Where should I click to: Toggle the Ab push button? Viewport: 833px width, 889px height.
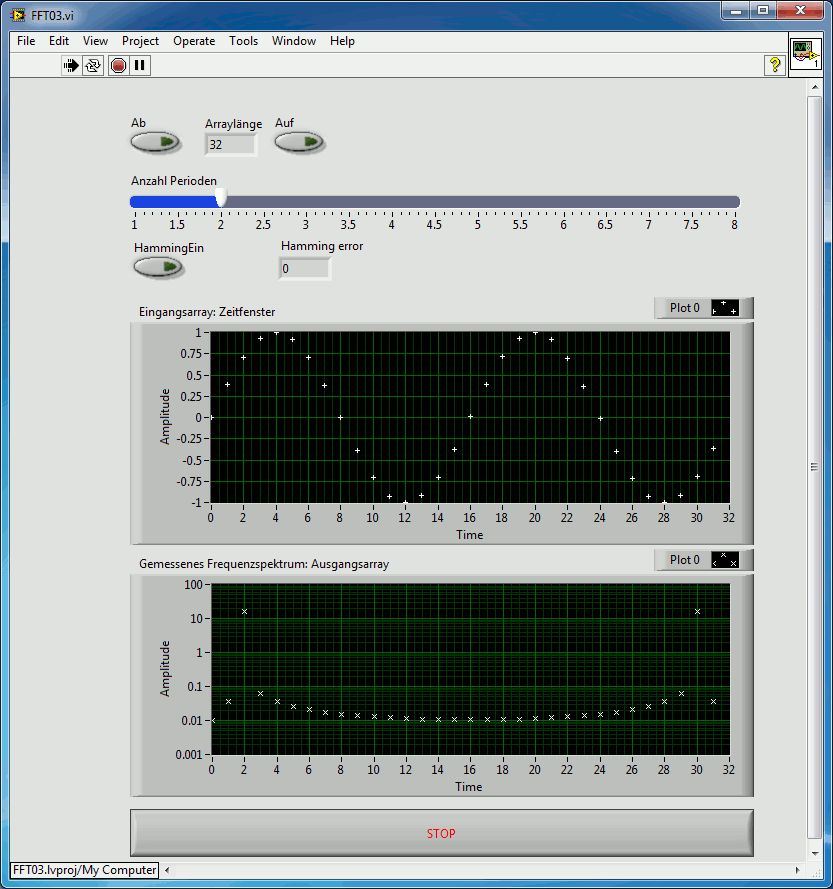[154, 142]
